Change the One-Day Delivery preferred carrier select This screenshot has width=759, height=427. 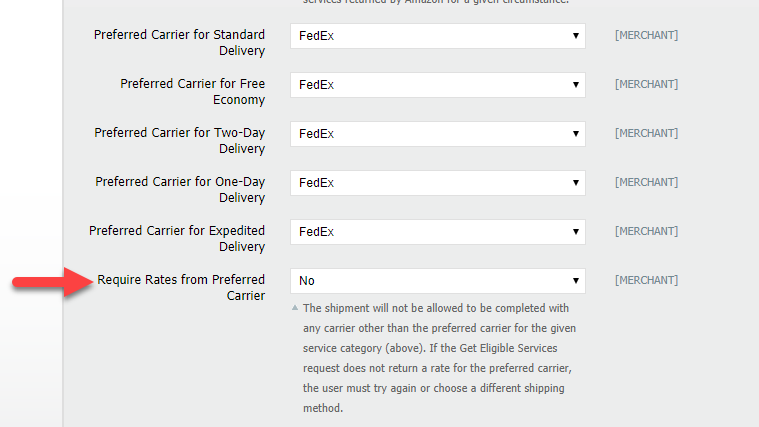[437, 183]
